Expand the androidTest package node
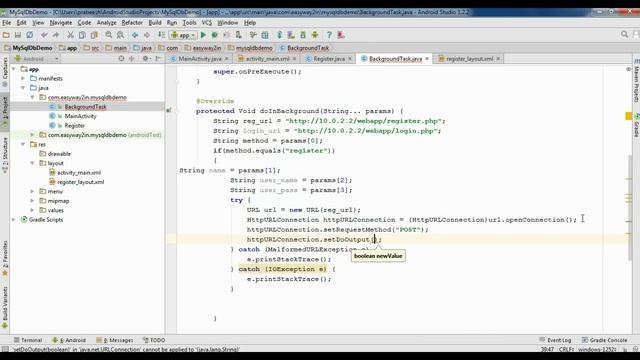Image resolution: width=640 pixels, height=360 pixels. [x=33, y=135]
